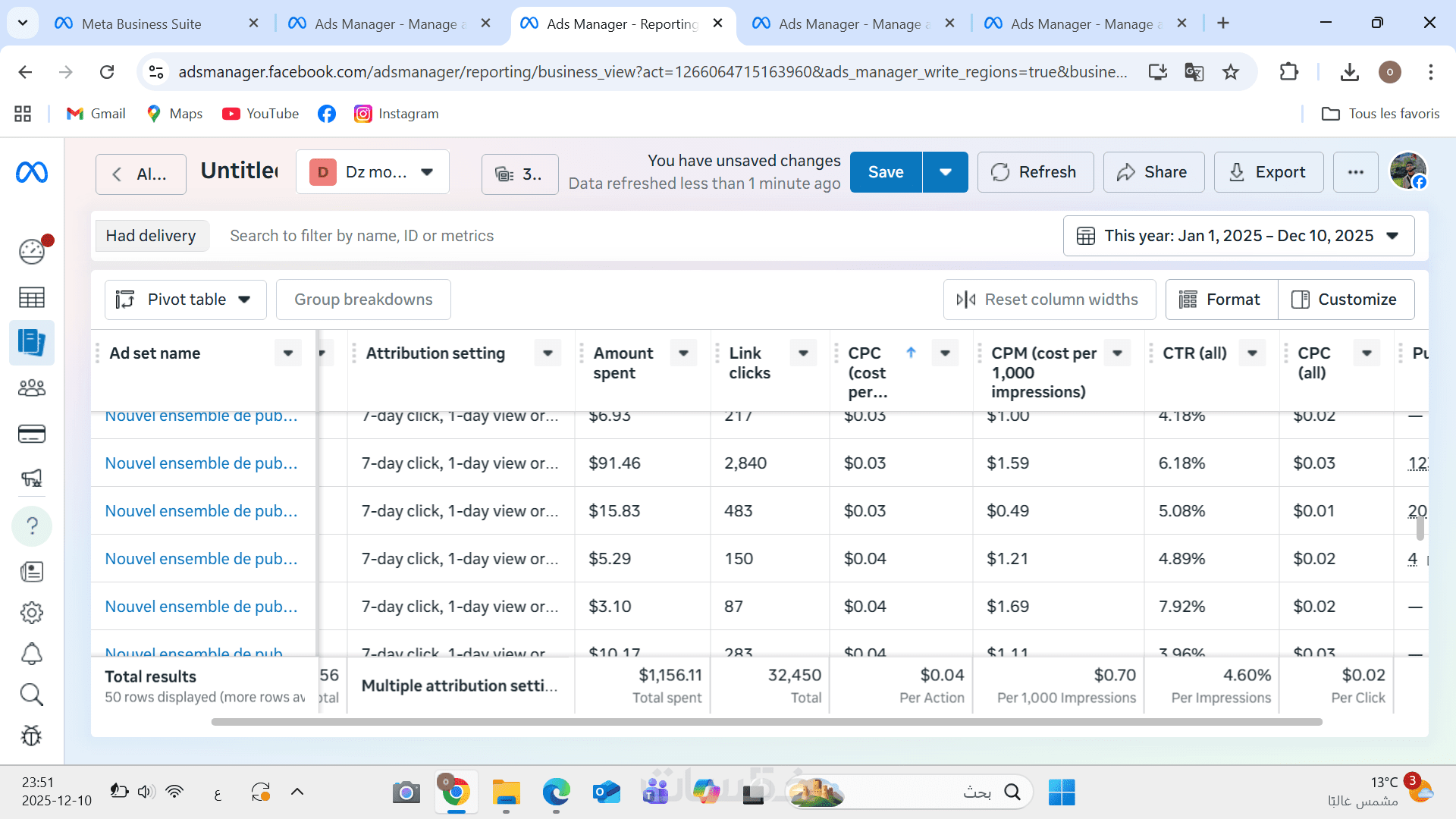Click the Customize columns button
This screenshot has height=819, width=1456.
coord(1345,300)
